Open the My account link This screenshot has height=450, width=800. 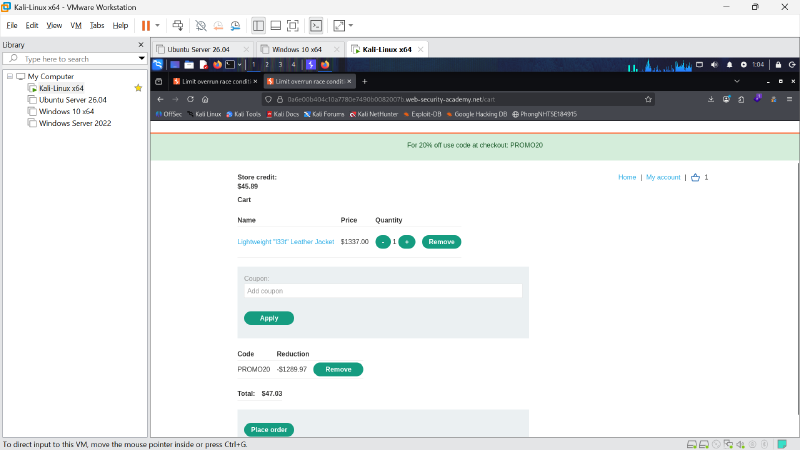(x=663, y=178)
